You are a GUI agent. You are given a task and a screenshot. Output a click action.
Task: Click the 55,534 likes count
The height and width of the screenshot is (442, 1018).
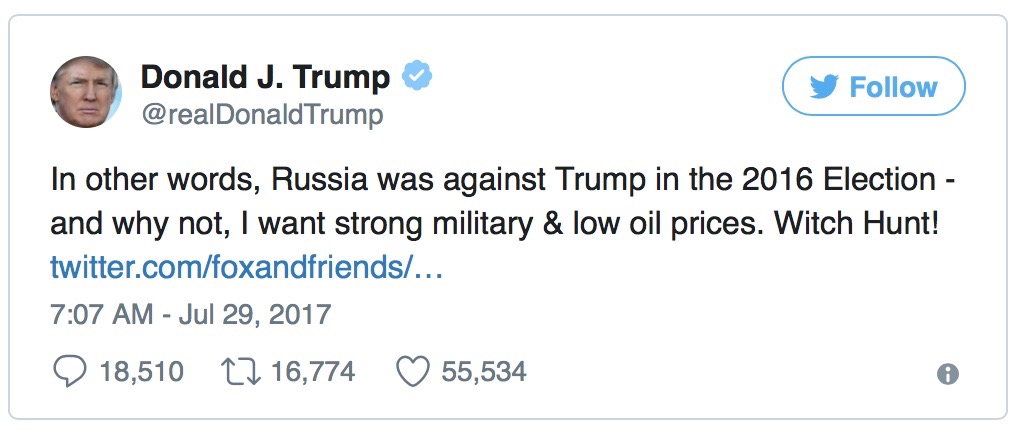point(483,373)
